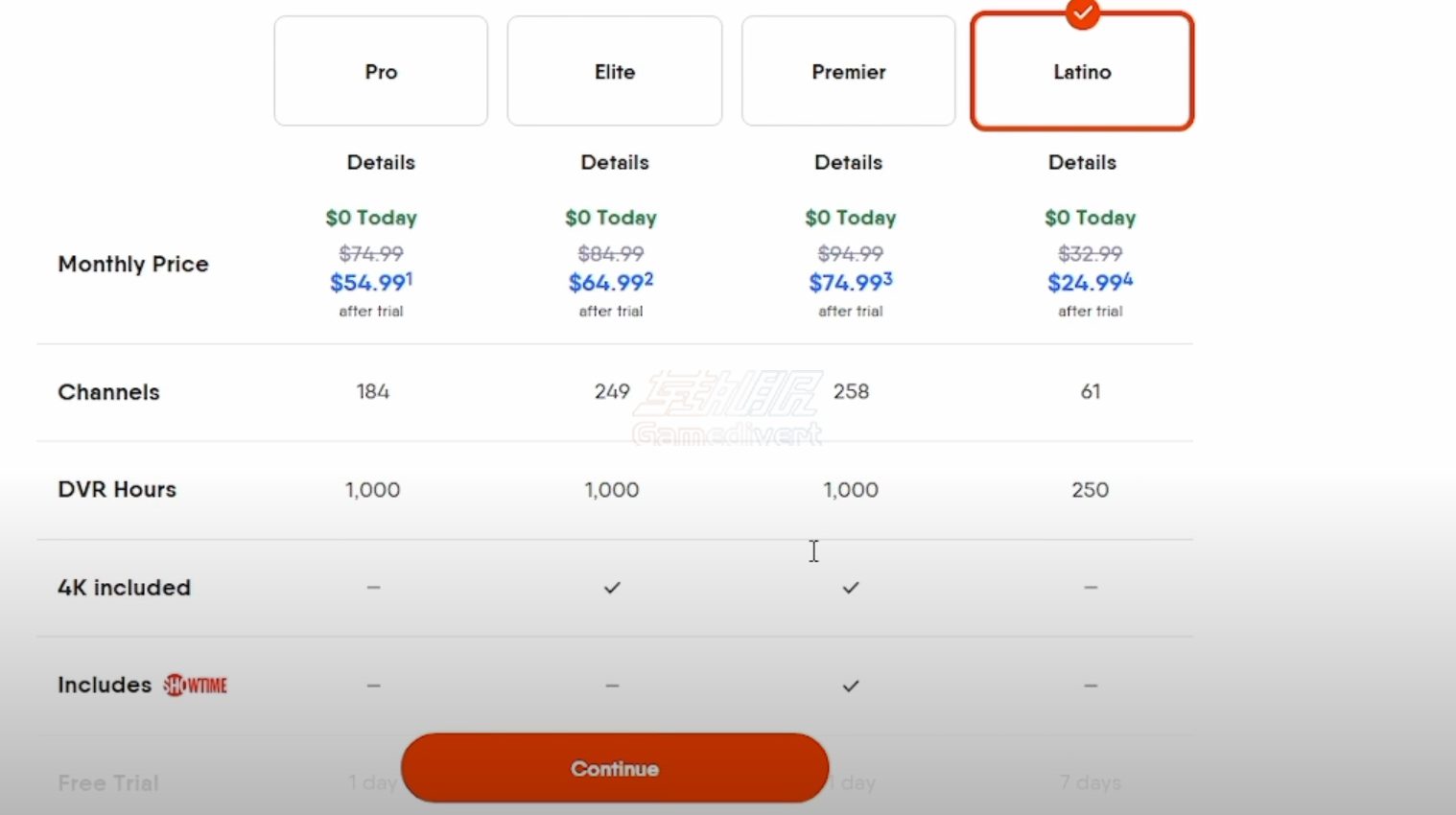Click Elite's 4K included checkmark
Image resolution: width=1456 pixels, height=815 pixels.
tap(612, 587)
